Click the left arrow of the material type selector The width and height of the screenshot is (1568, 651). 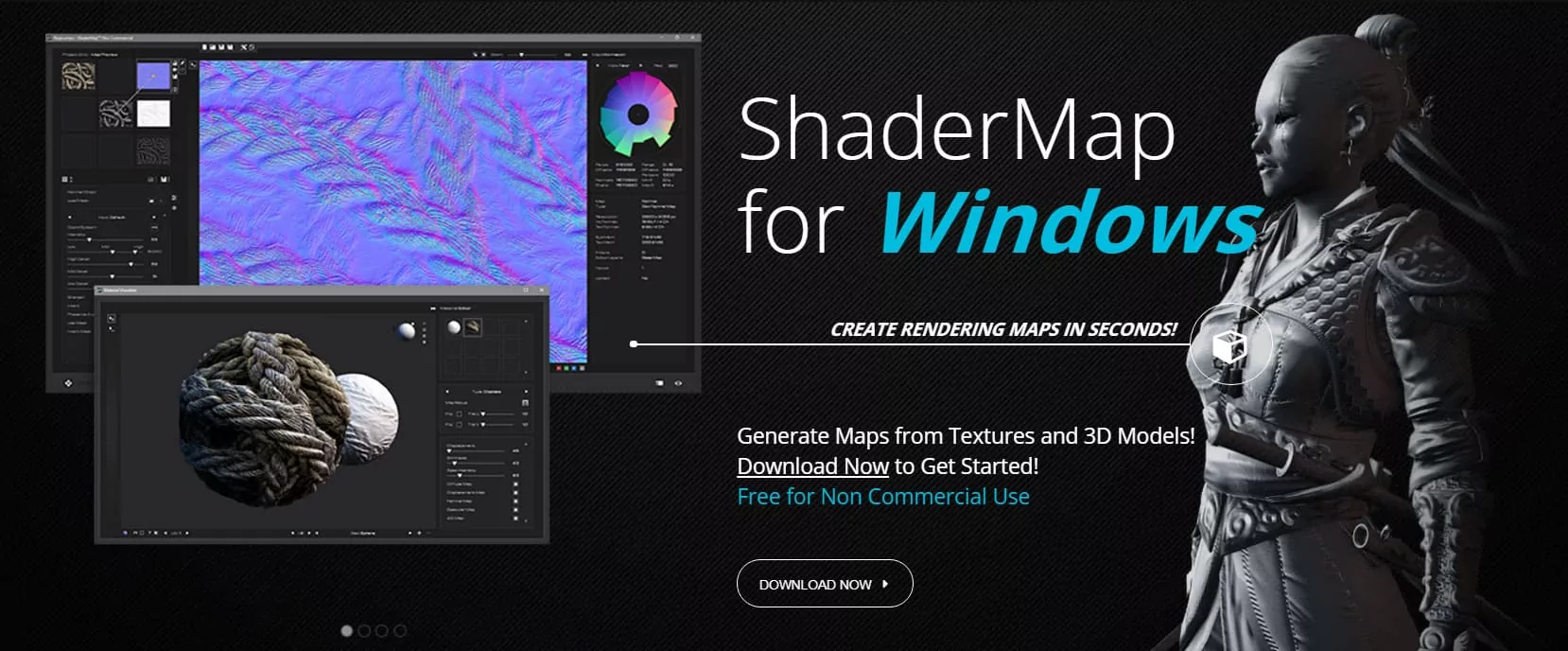click(448, 391)
